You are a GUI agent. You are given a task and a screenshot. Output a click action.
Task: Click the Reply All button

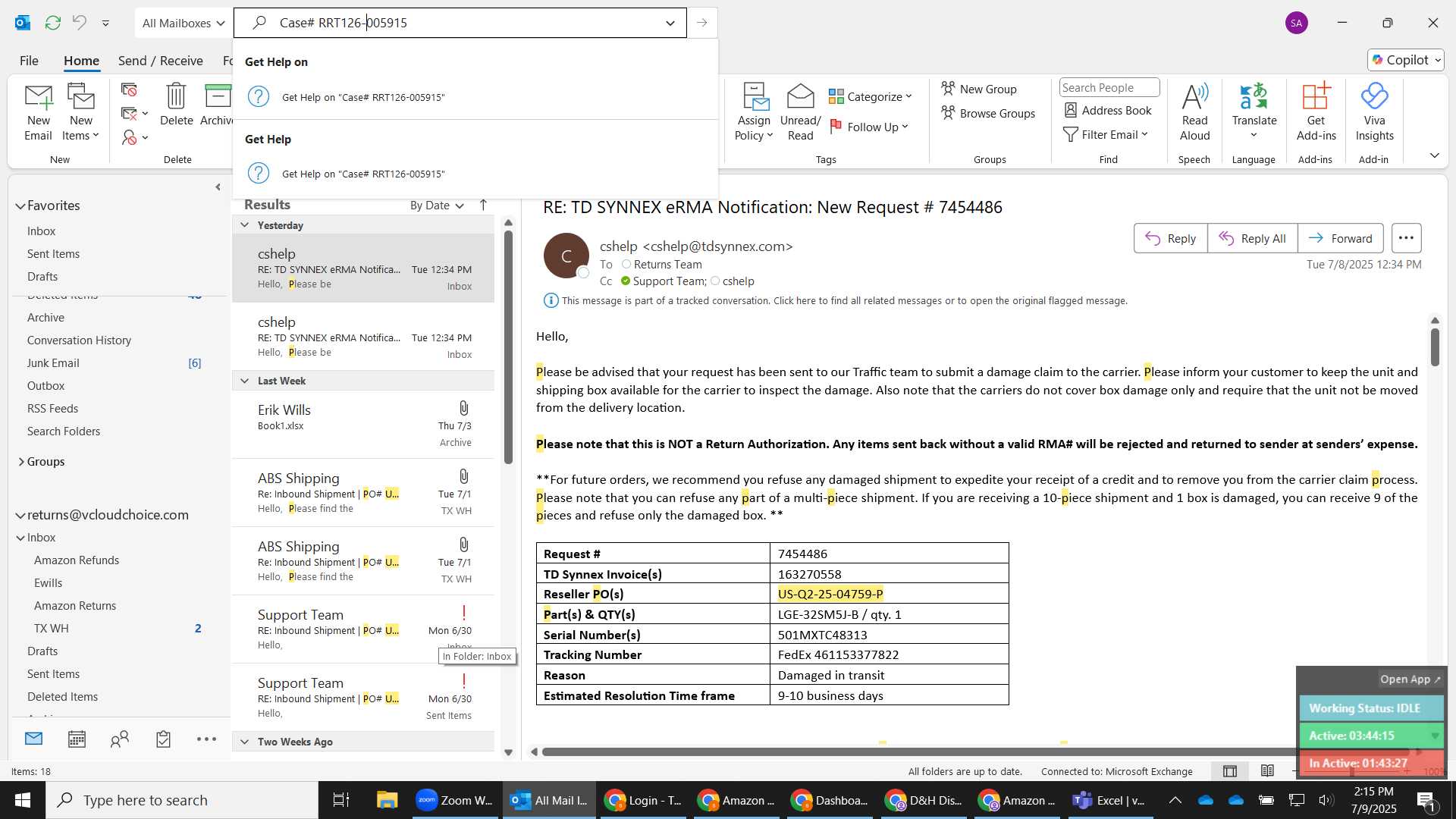(1252, 238)
